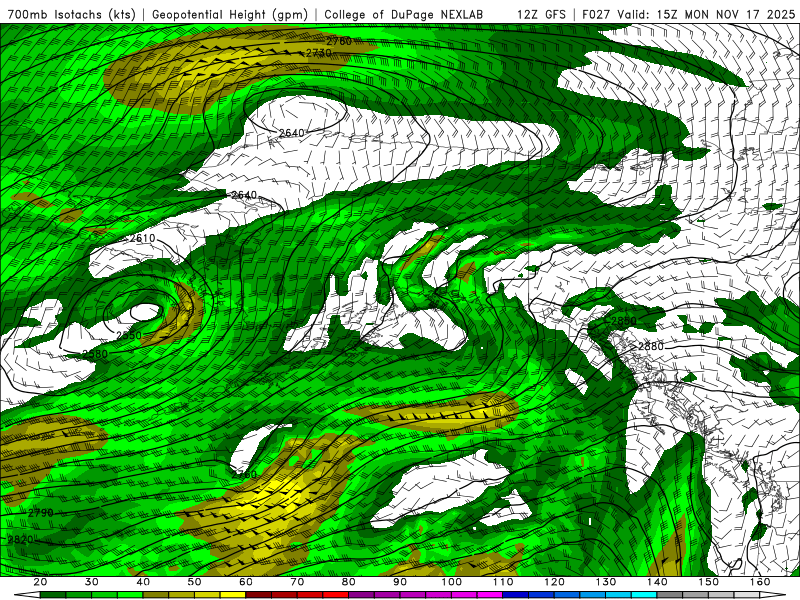This screenshot has height=600, width=800.
Task: Click the 'Valid: 15Z MON NOV 17 2025' text
Action: pyautogui.click(x=706, y=14)
